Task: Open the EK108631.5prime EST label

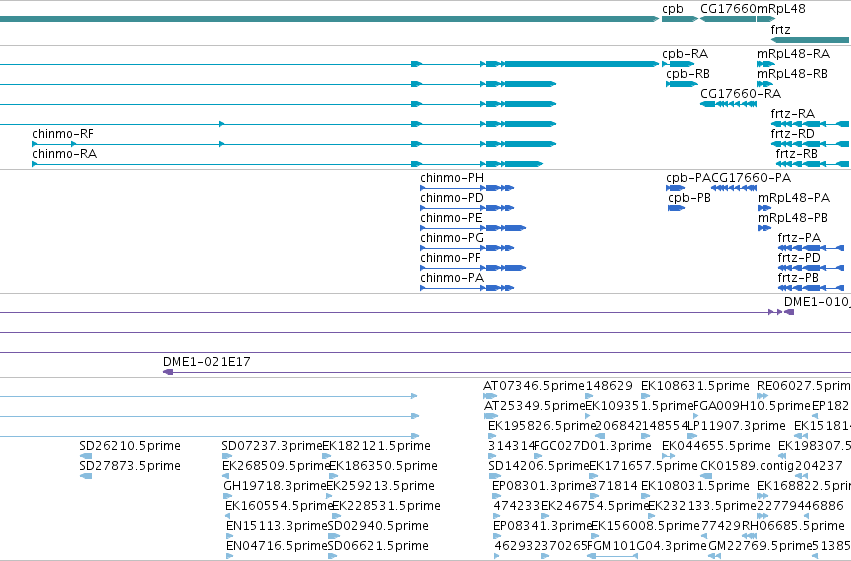Action: point(695,386)
